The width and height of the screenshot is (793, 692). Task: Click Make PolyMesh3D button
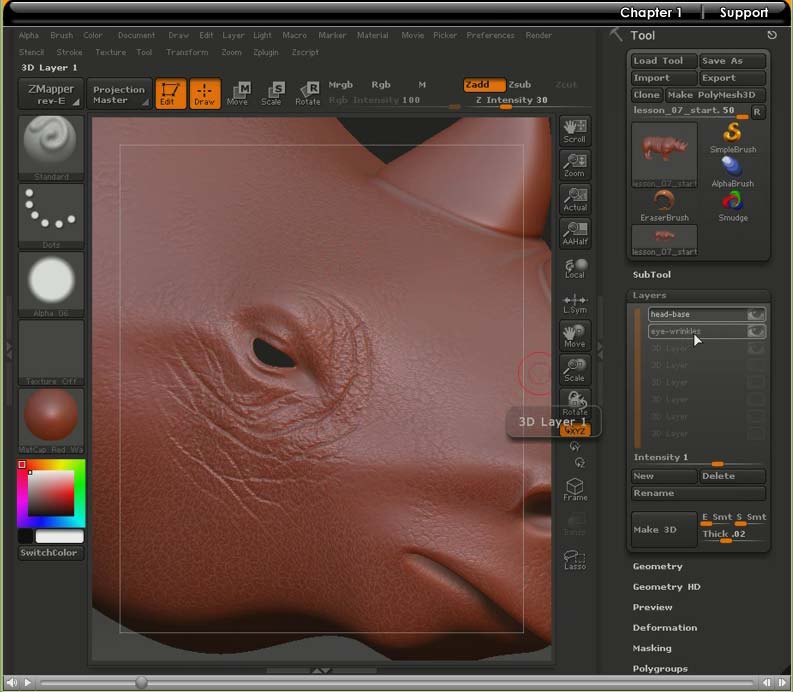pos(715,95)
